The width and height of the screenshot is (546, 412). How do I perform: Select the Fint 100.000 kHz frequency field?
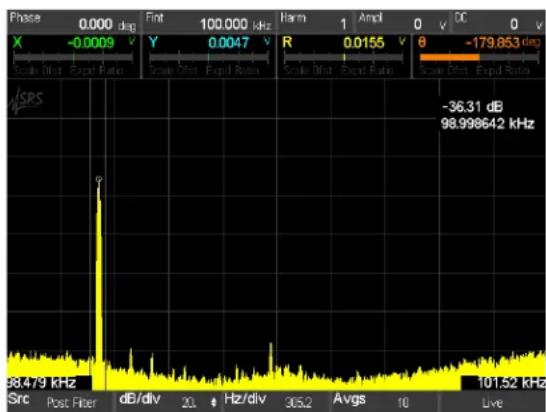coord(208,23)
